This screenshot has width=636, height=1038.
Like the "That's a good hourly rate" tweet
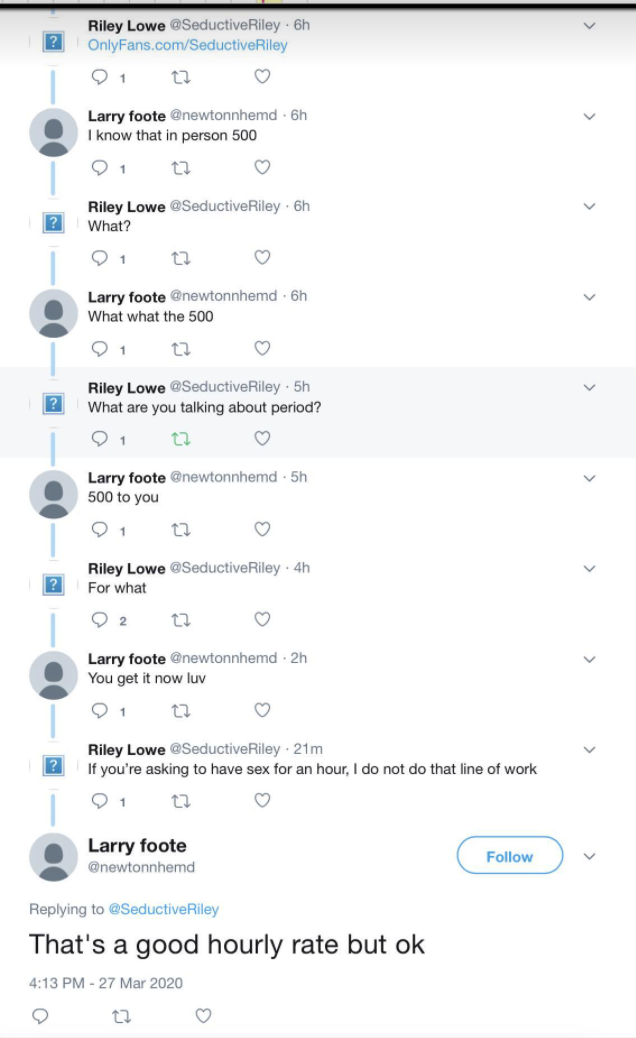[203, 1016]
